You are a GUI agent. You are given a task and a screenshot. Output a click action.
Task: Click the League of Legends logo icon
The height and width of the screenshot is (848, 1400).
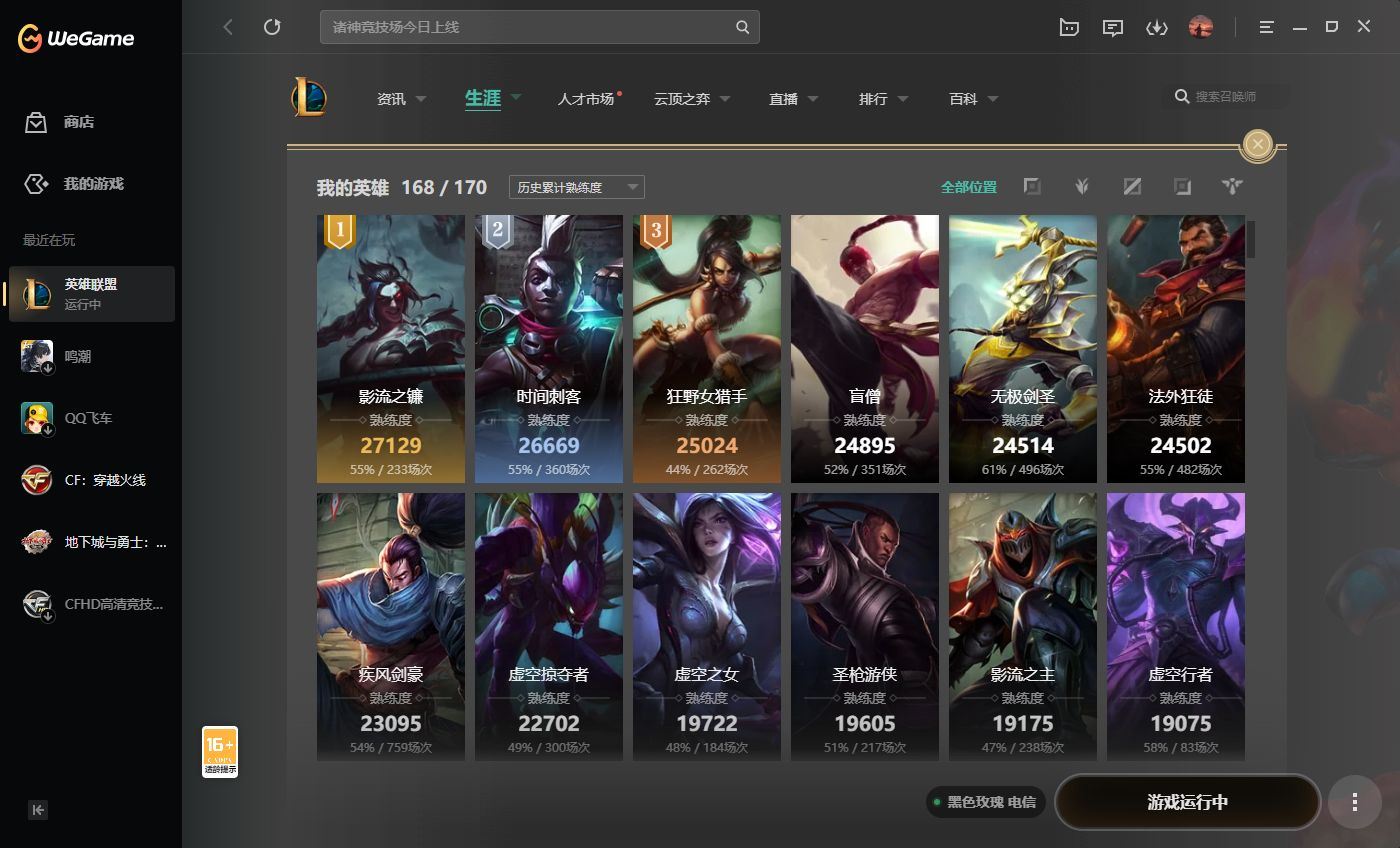tap(309, 98)
